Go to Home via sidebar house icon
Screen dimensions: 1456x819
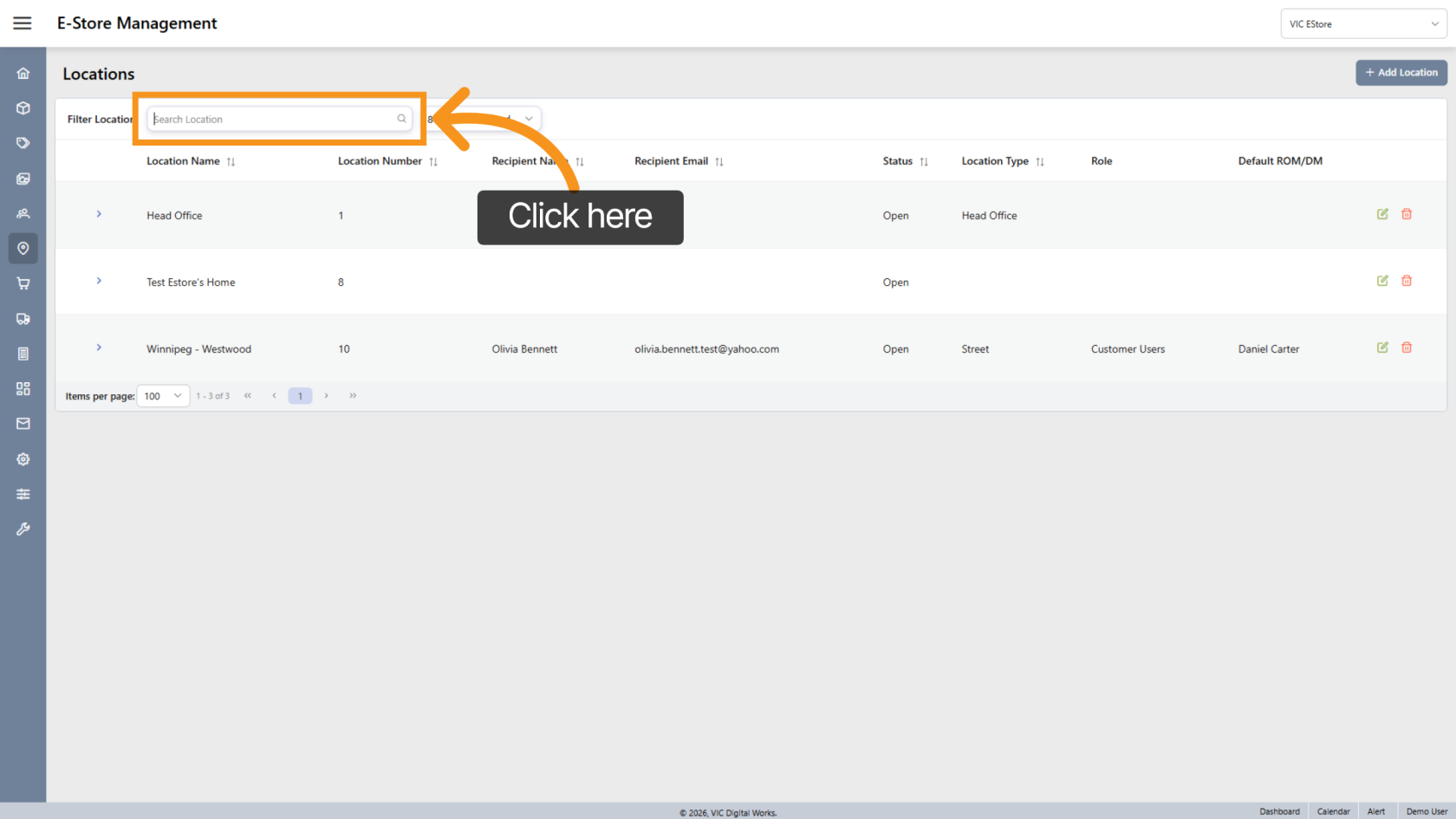click(23, 74)
